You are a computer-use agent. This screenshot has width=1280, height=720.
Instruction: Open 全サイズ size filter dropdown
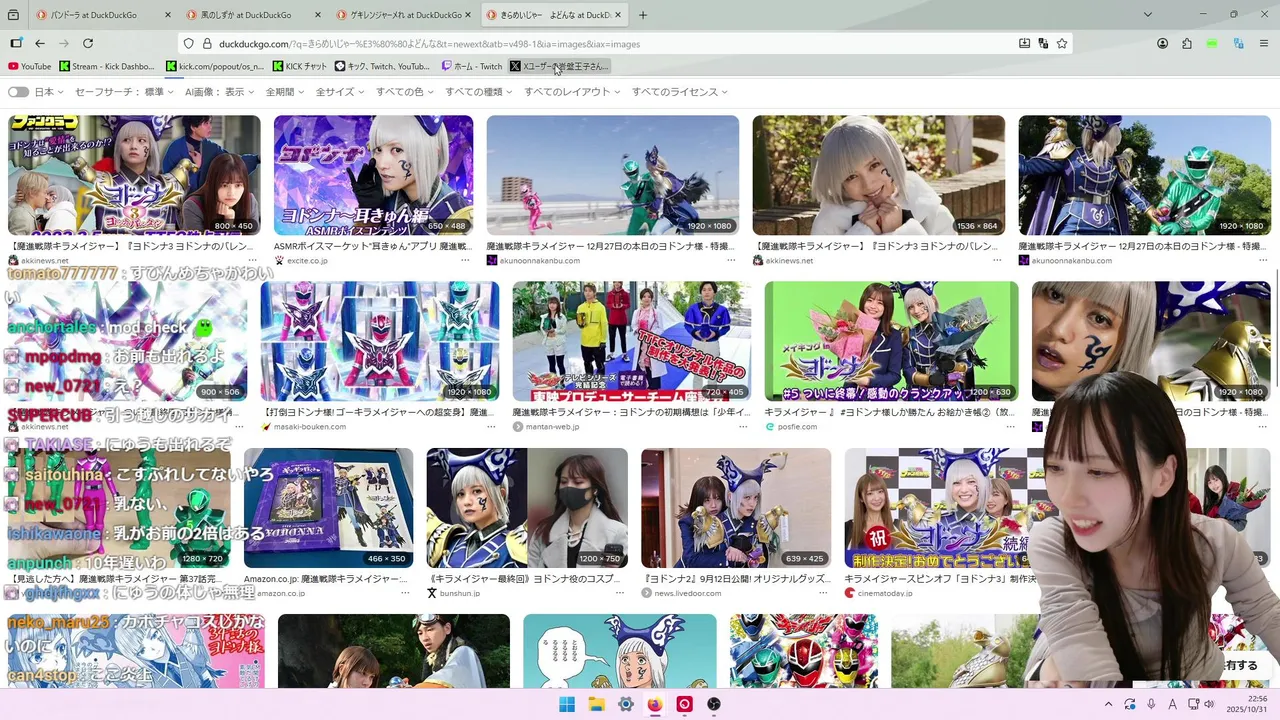(x=340, y=92)
